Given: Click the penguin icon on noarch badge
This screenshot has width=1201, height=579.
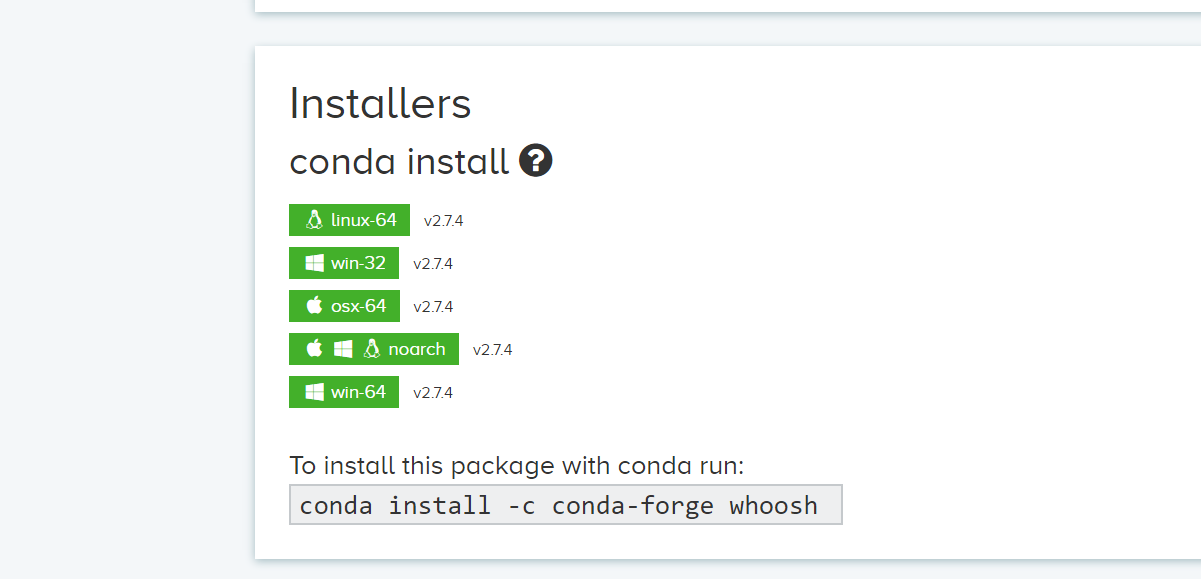Looking at the screenshot, I should (x=372, y=349).
